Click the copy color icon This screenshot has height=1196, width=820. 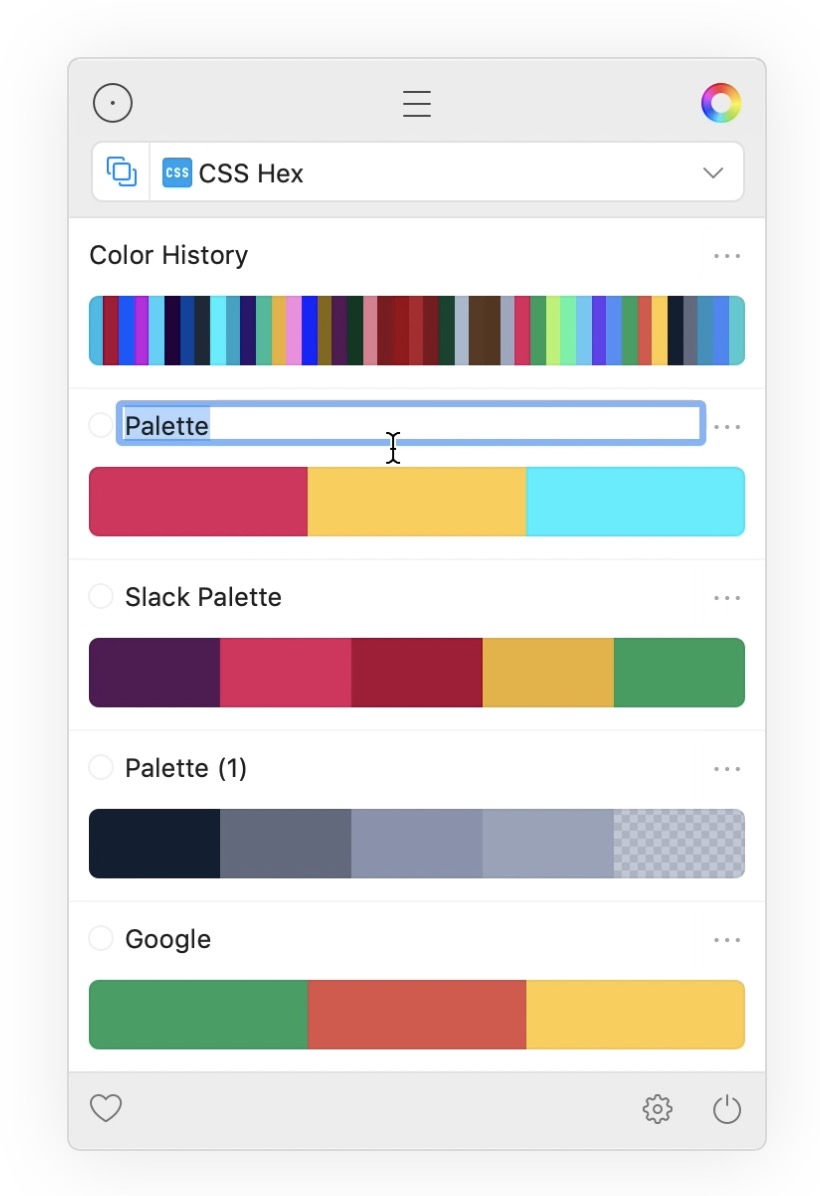pyautogui.click(x=121, y=172)
